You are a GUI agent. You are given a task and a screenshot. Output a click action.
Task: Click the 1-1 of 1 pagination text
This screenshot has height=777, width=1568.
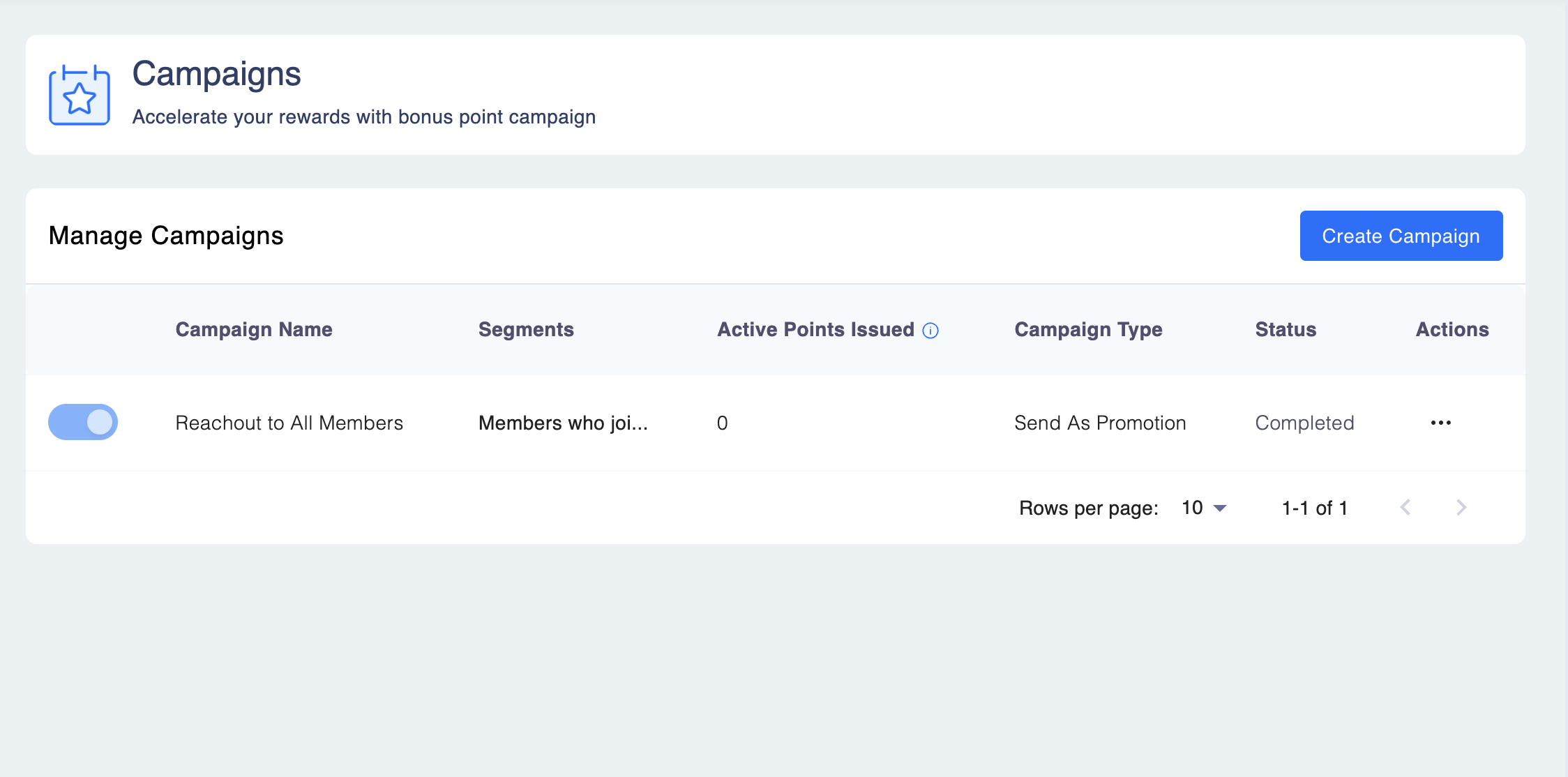pos(1314,508)
